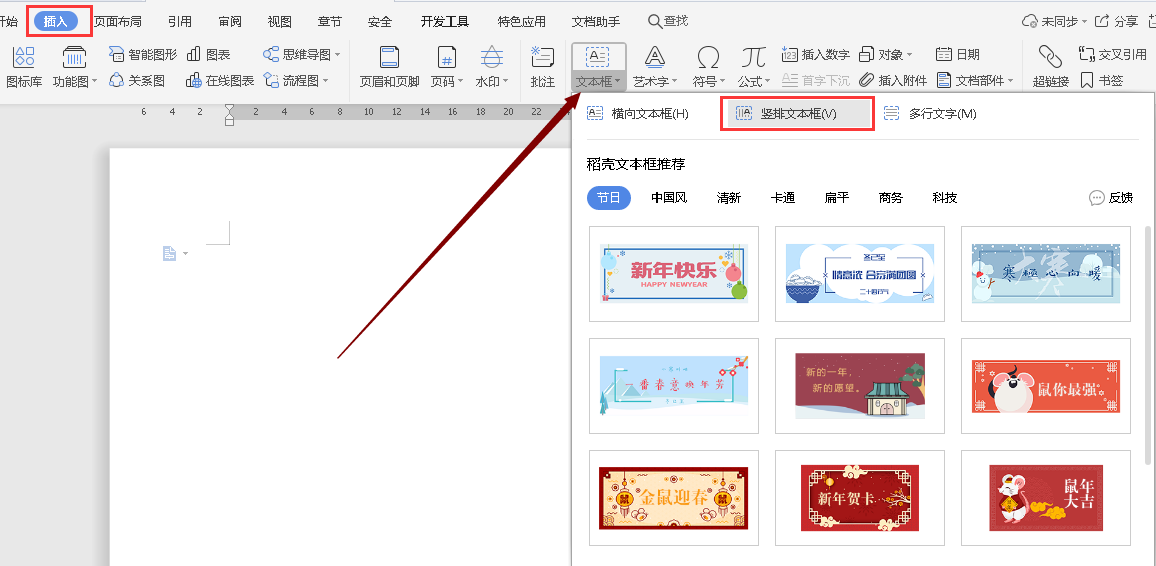The image size is (1156, 566).
Task: Click the 未同步 cloud sync status
Action: coord(1053,21)
